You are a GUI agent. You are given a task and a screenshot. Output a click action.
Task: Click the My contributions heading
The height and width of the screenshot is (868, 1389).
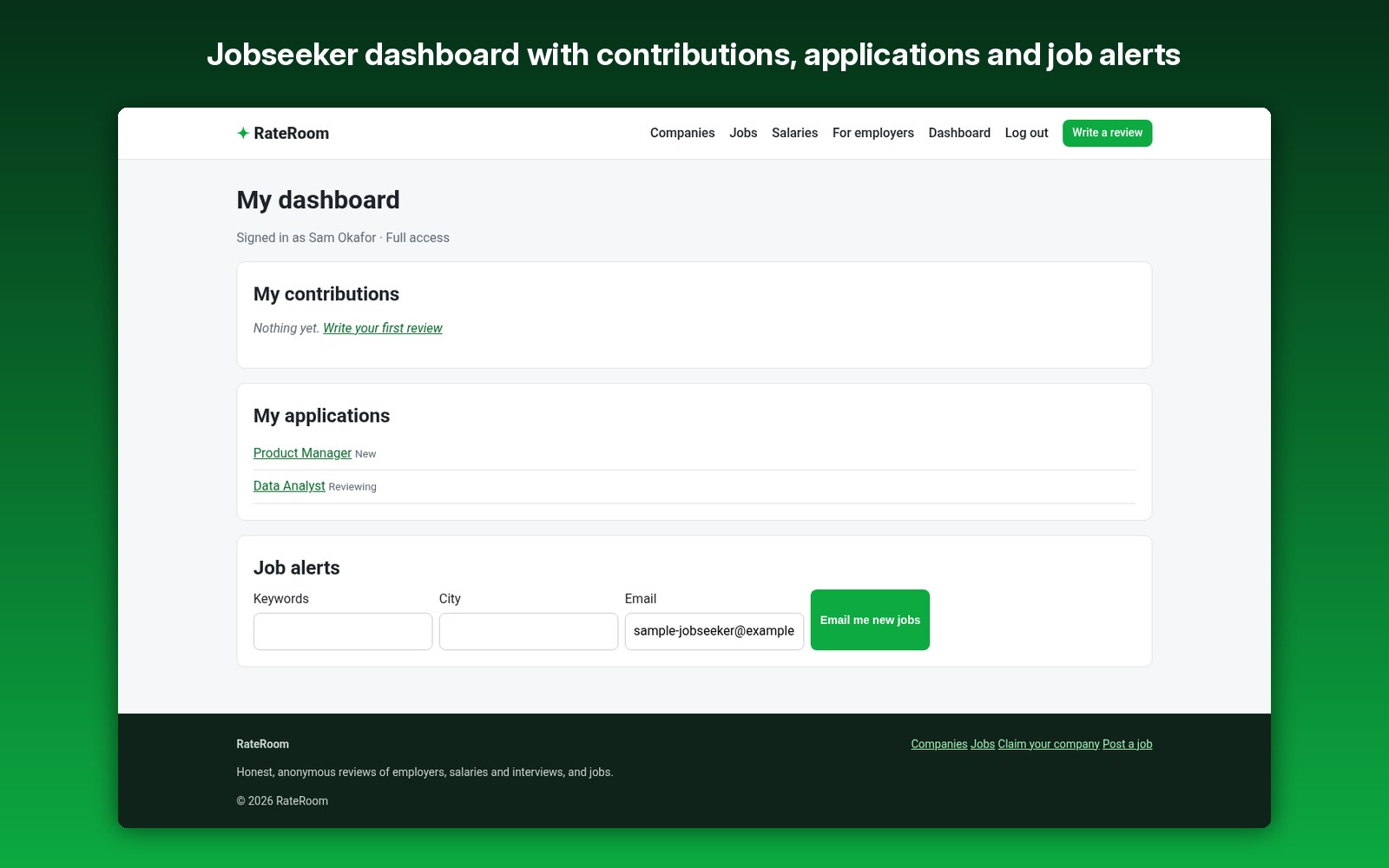(x=326, y=294)
